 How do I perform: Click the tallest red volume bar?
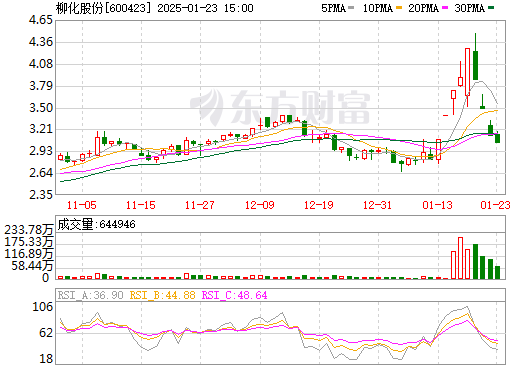click(x=460, y=258)
